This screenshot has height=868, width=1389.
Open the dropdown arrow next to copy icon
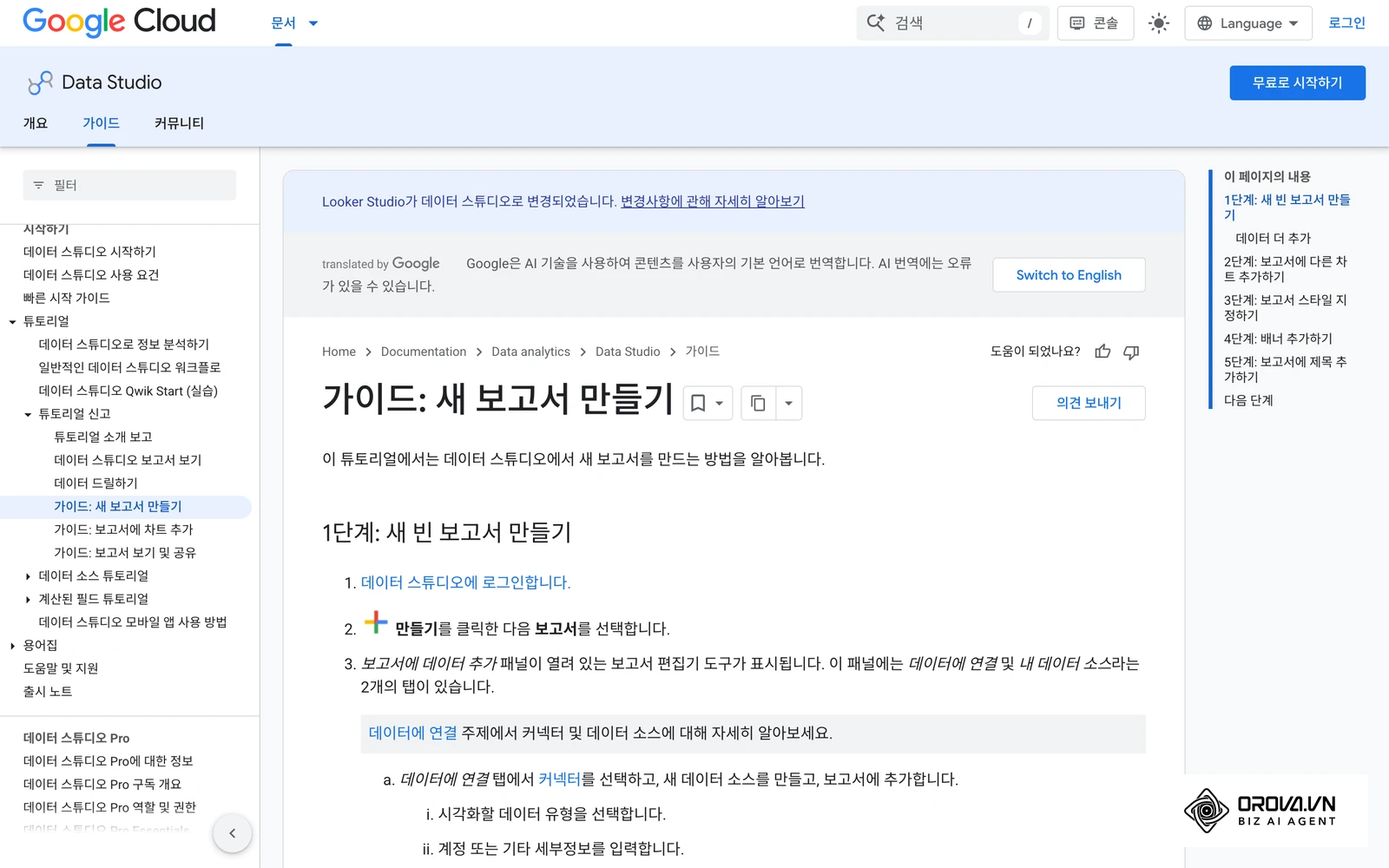coord(788,403)
